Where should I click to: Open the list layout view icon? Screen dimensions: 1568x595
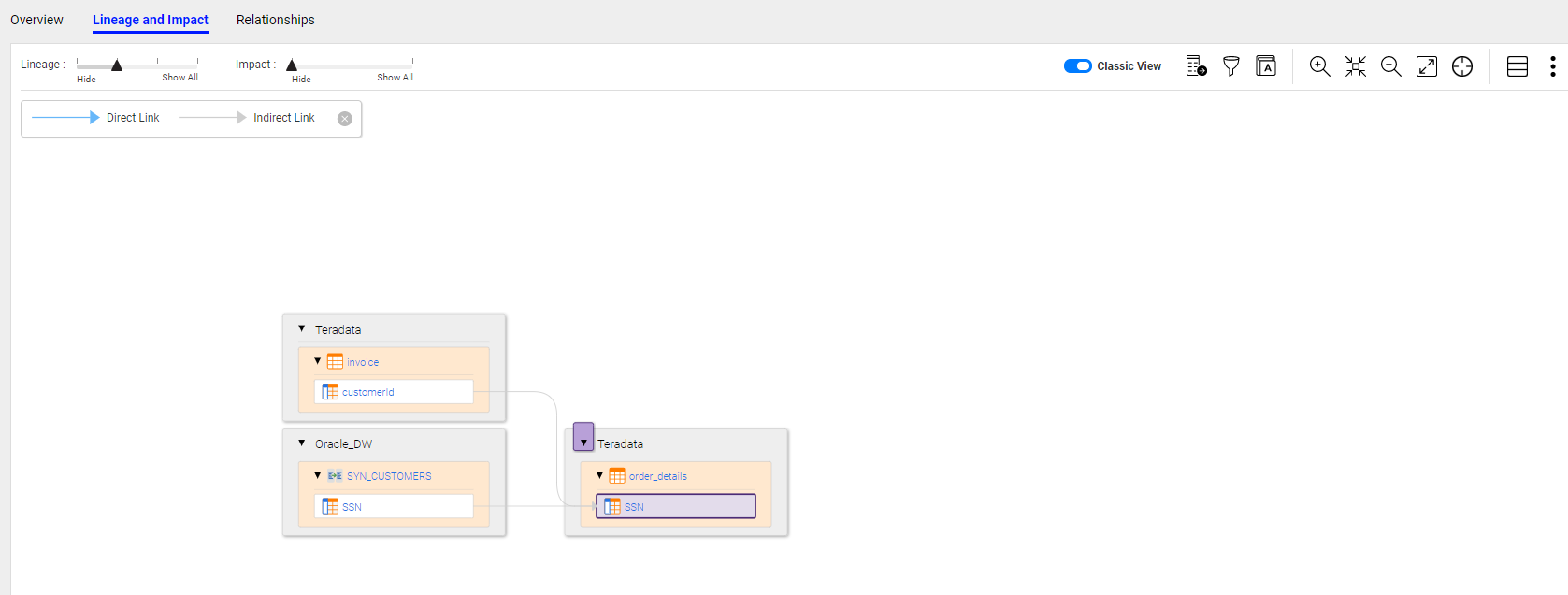(1518, 65)
